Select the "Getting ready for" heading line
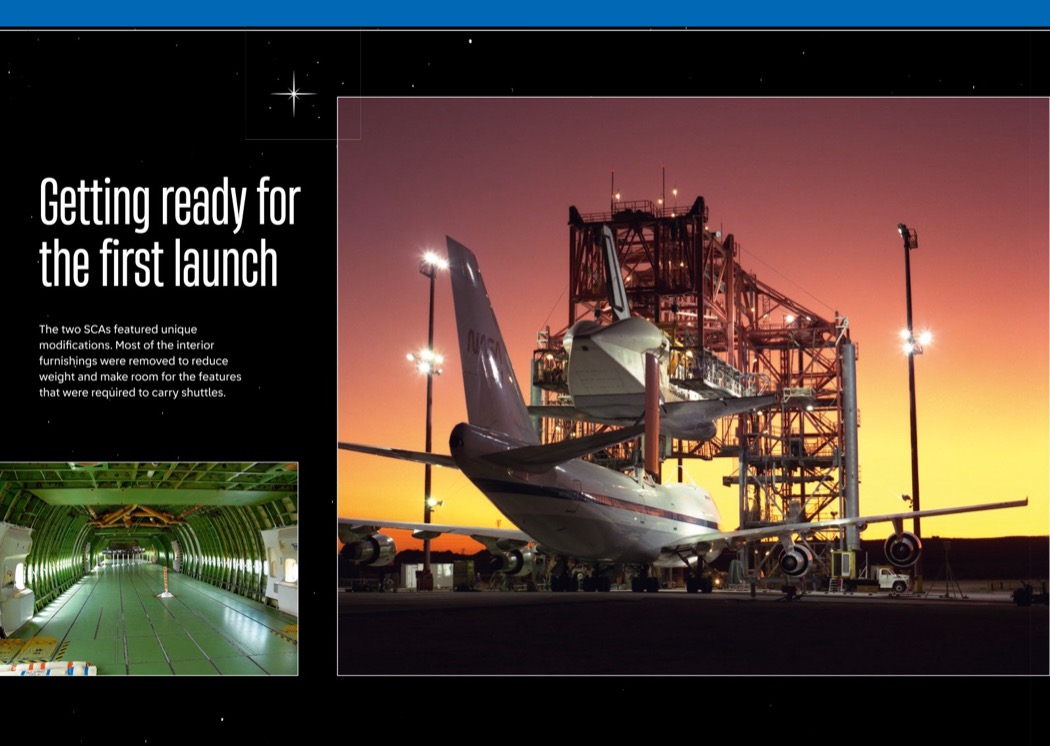 coord(170,204)
